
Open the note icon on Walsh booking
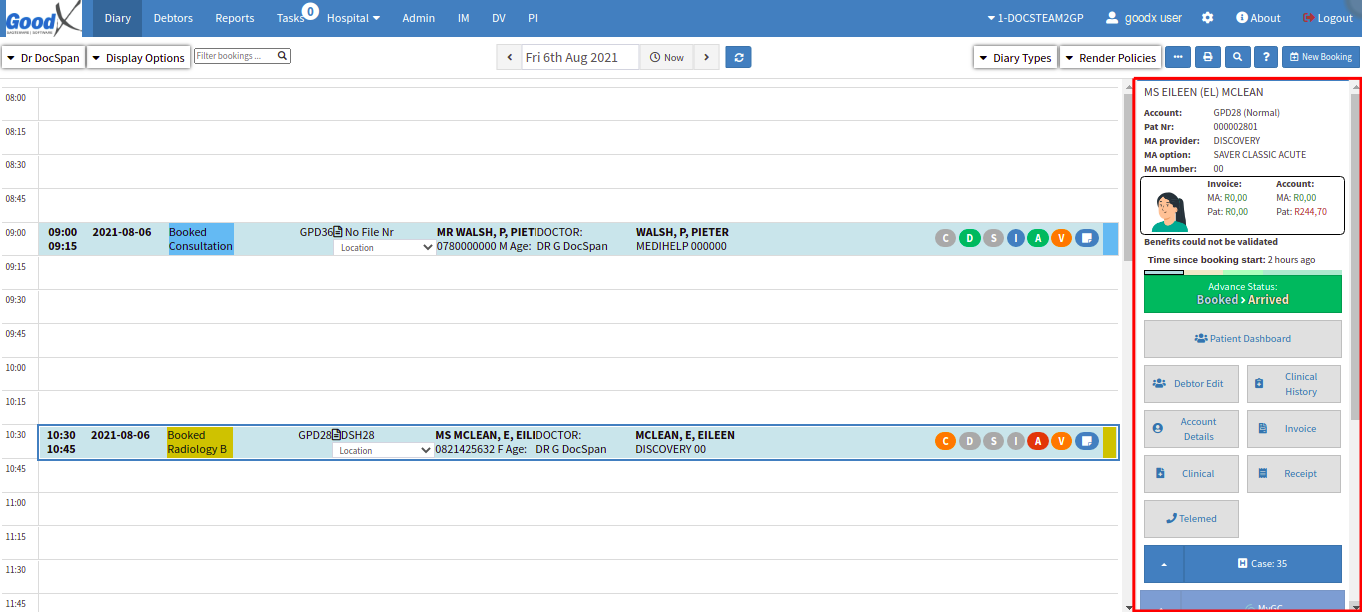(x=1087, y=238)
